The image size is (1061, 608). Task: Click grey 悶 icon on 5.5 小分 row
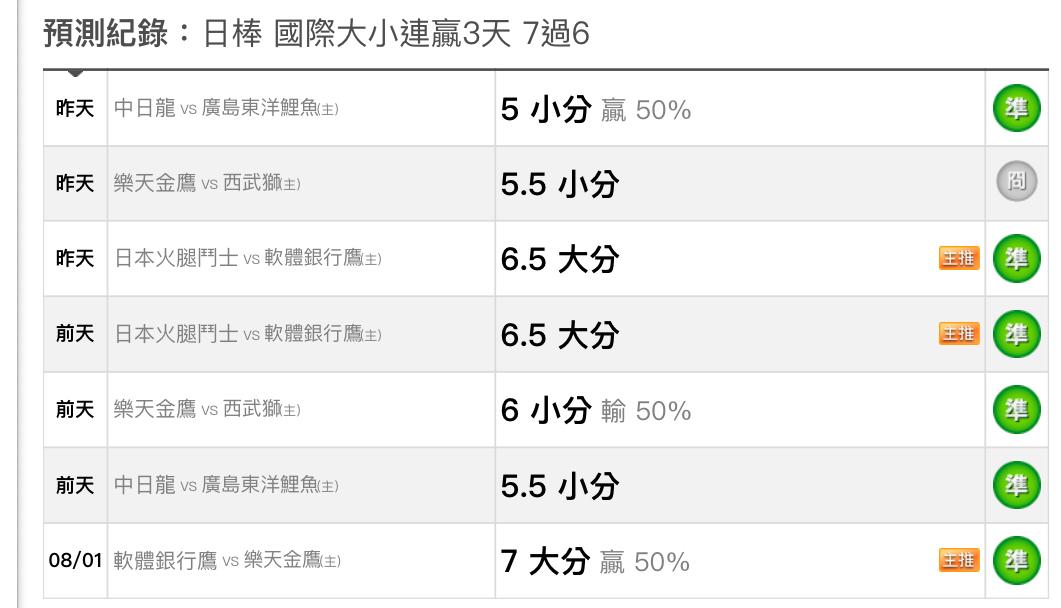(x=1016, y=181)
